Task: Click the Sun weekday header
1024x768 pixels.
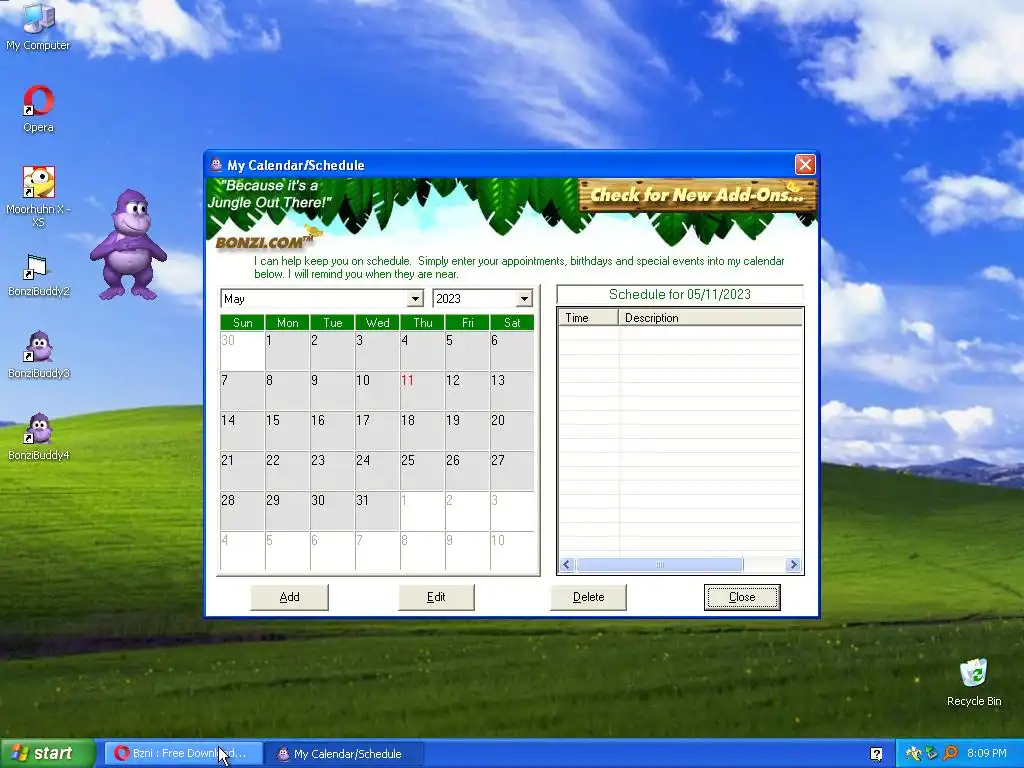Action: 242,323
